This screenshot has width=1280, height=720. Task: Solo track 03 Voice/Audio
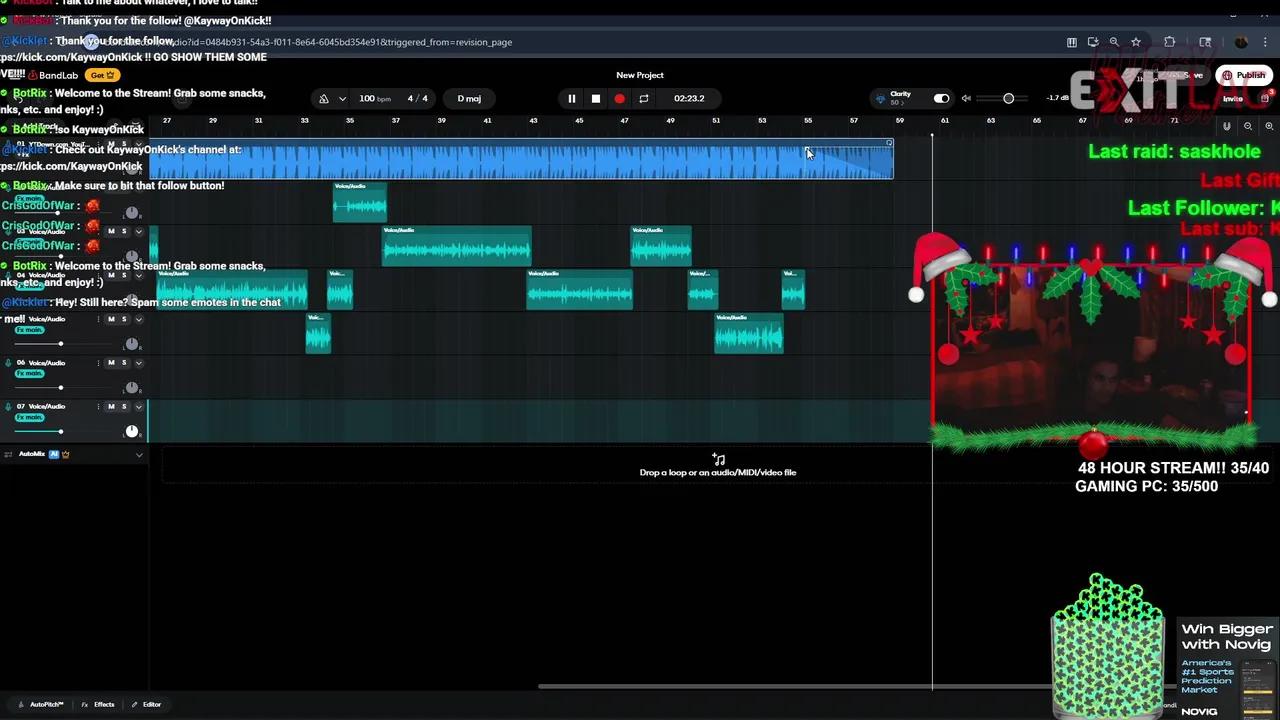(124, 231)
